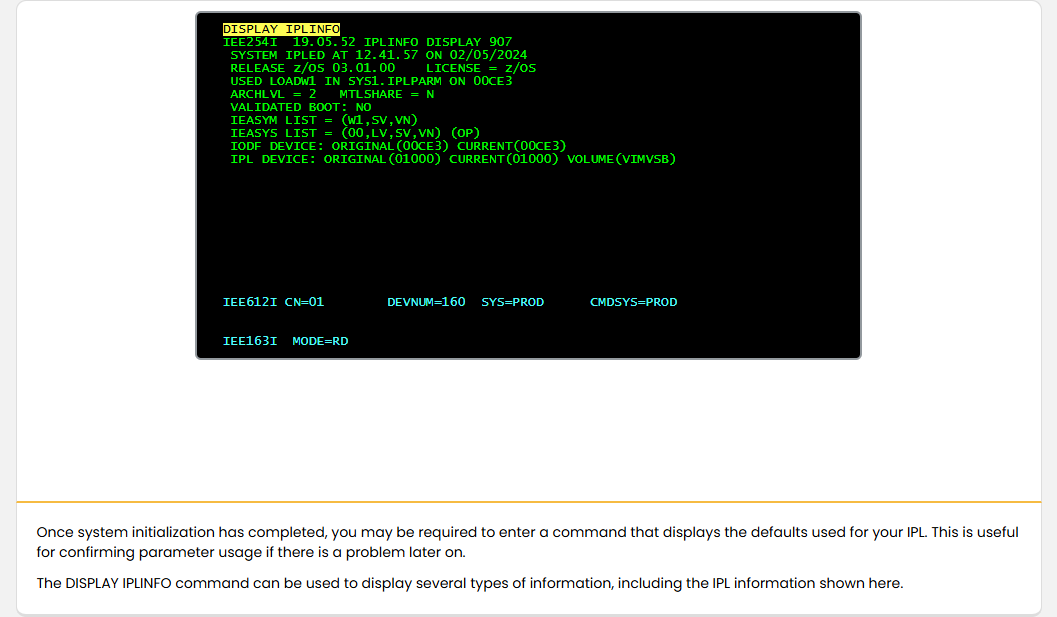
Task: Click the IEE612I CN=01 status text
Action: (x=273, y=302)
